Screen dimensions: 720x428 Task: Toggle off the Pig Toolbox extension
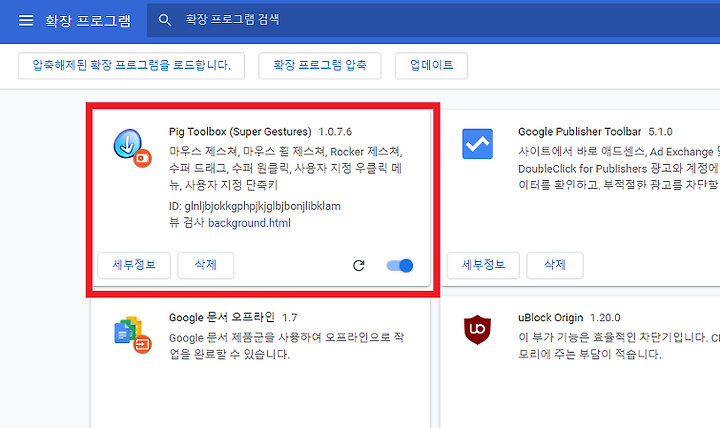coord(399,265)
